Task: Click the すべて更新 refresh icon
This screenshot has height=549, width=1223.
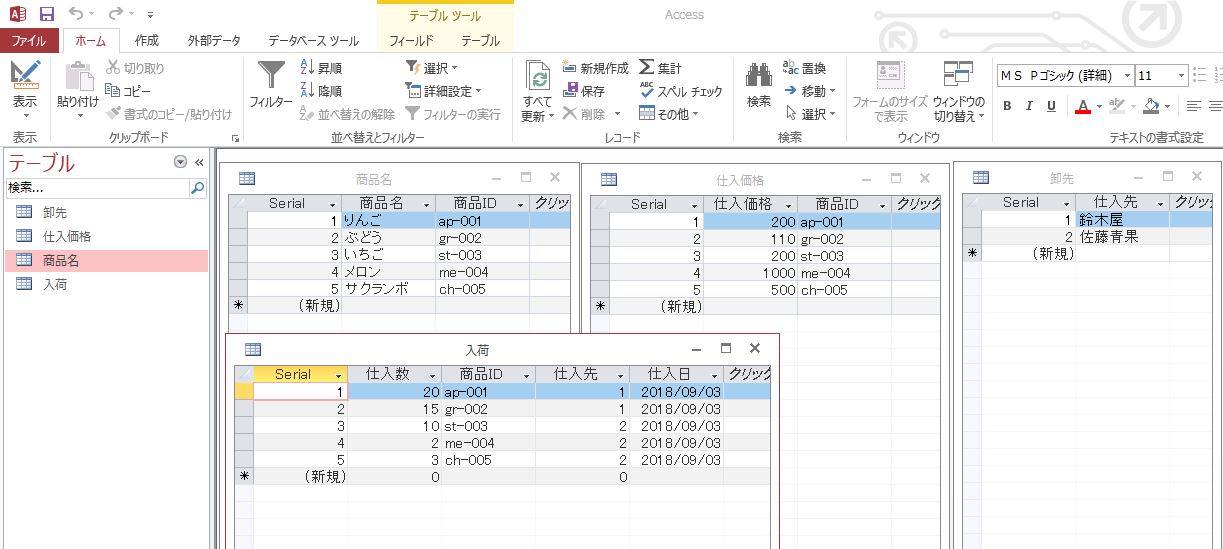Action: (538, 75)
